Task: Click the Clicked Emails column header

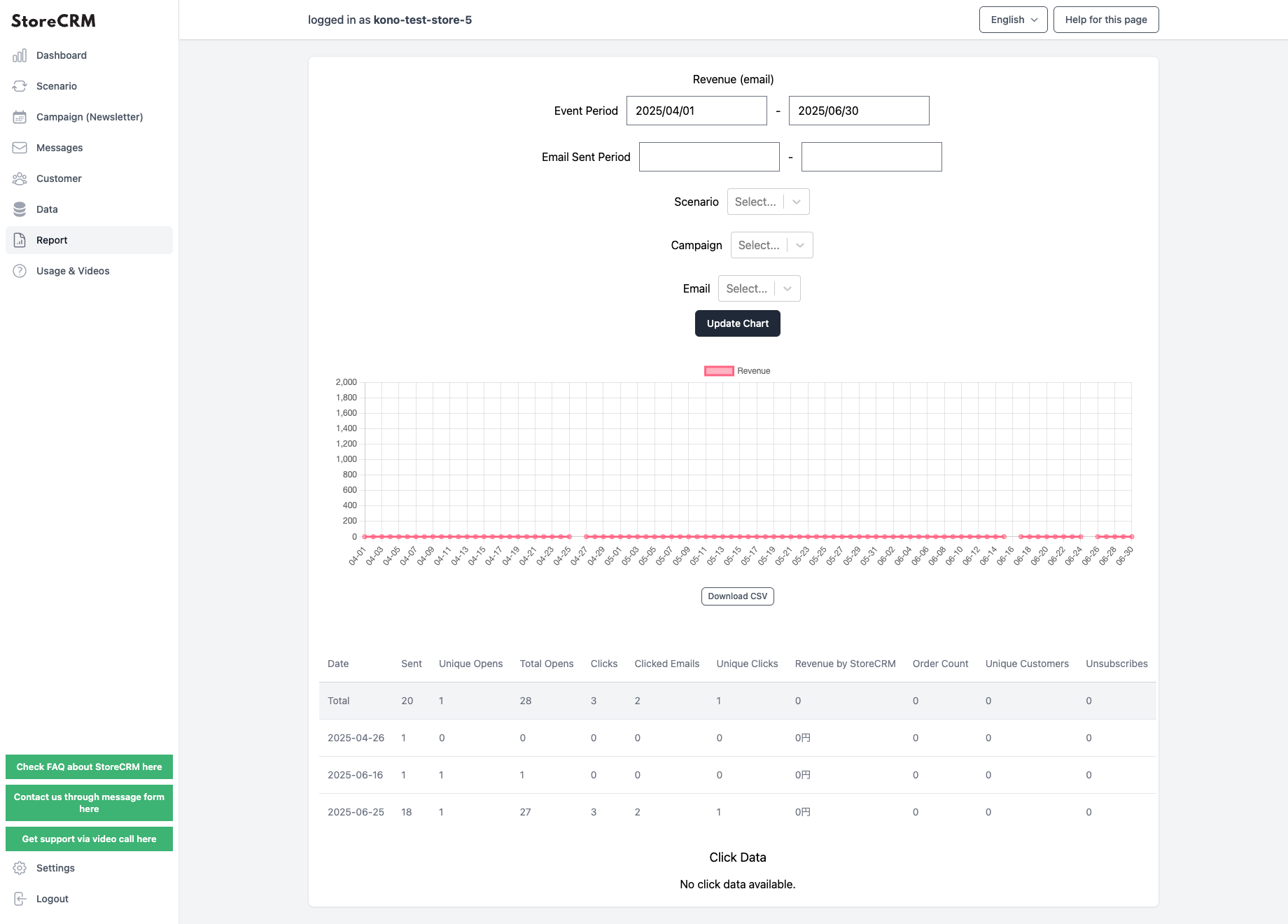Action: (x=667, y=664)
